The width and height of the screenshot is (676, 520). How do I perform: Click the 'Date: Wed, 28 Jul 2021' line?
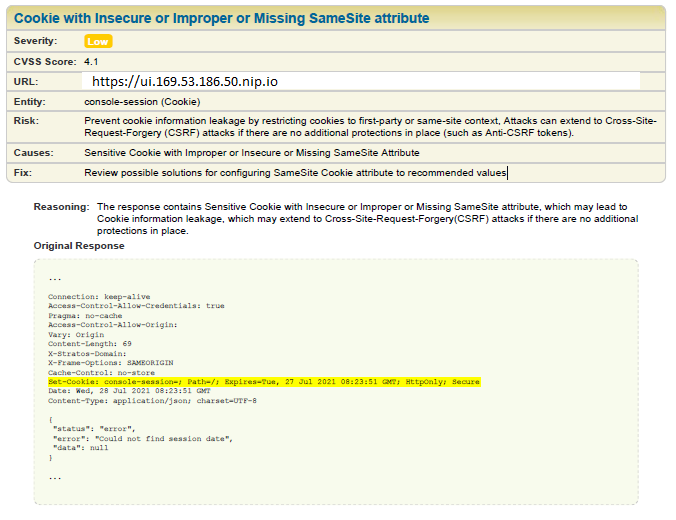(x=129, y=391)
